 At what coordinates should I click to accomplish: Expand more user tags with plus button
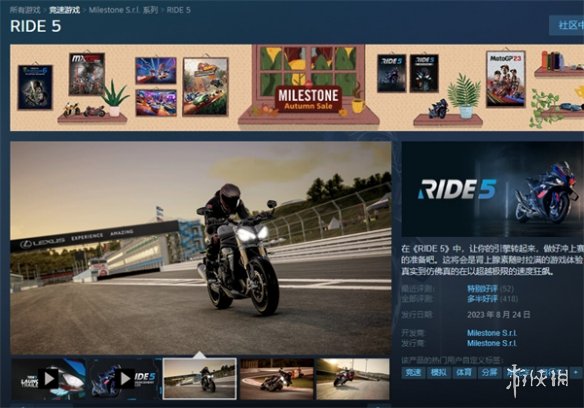pos(576,372)
